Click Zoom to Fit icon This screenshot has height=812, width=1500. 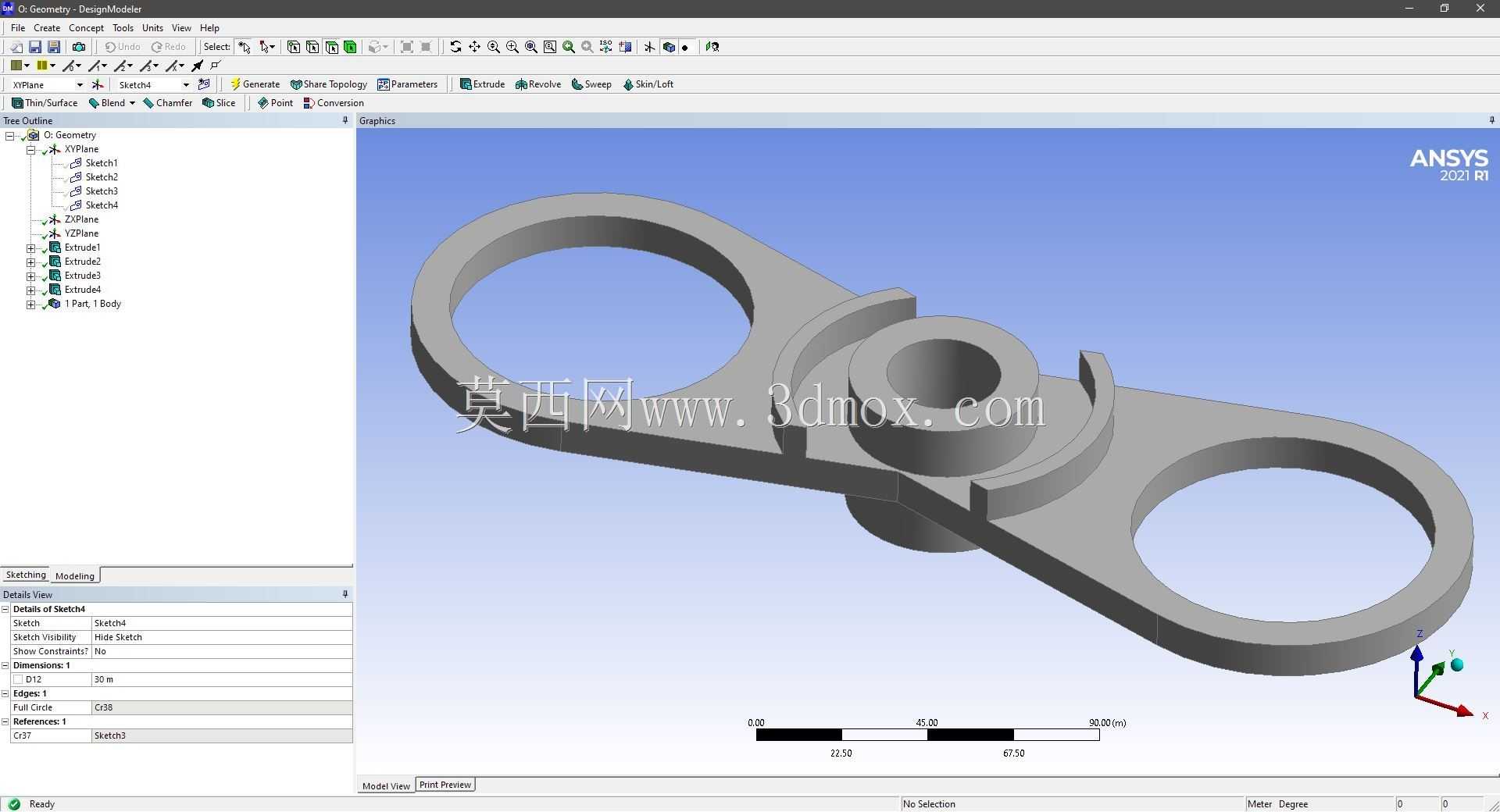point(531,47)
